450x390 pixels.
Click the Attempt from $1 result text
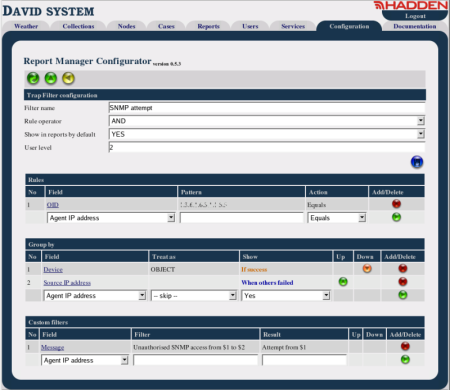[x=284, y=347]
